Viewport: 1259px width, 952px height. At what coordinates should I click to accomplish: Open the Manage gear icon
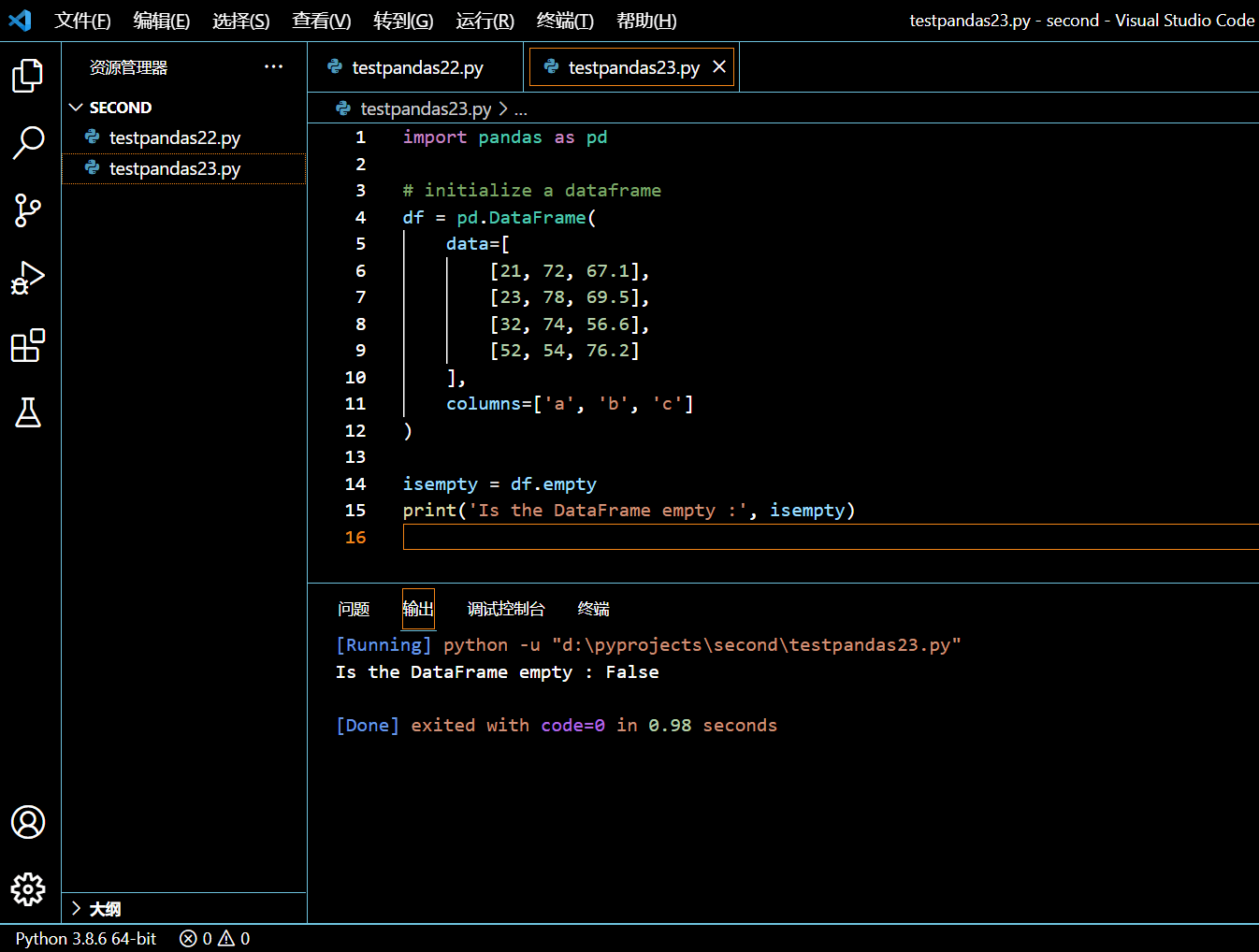point(28,889)
